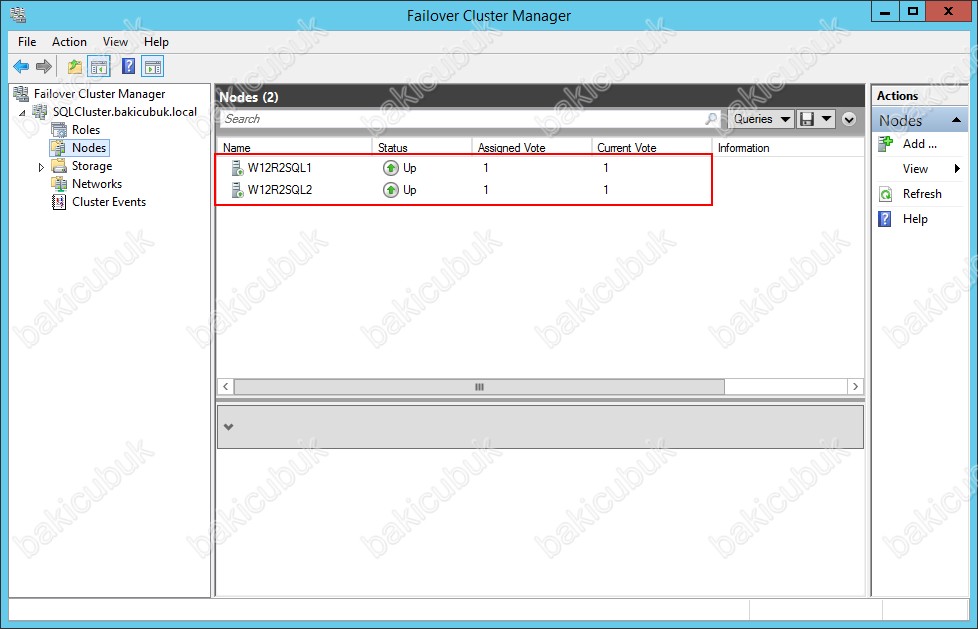Click the green Up status icon for W12R2SQL1
Image resolution: width=978 pixels, height=629 pixels.
[390, 168]
